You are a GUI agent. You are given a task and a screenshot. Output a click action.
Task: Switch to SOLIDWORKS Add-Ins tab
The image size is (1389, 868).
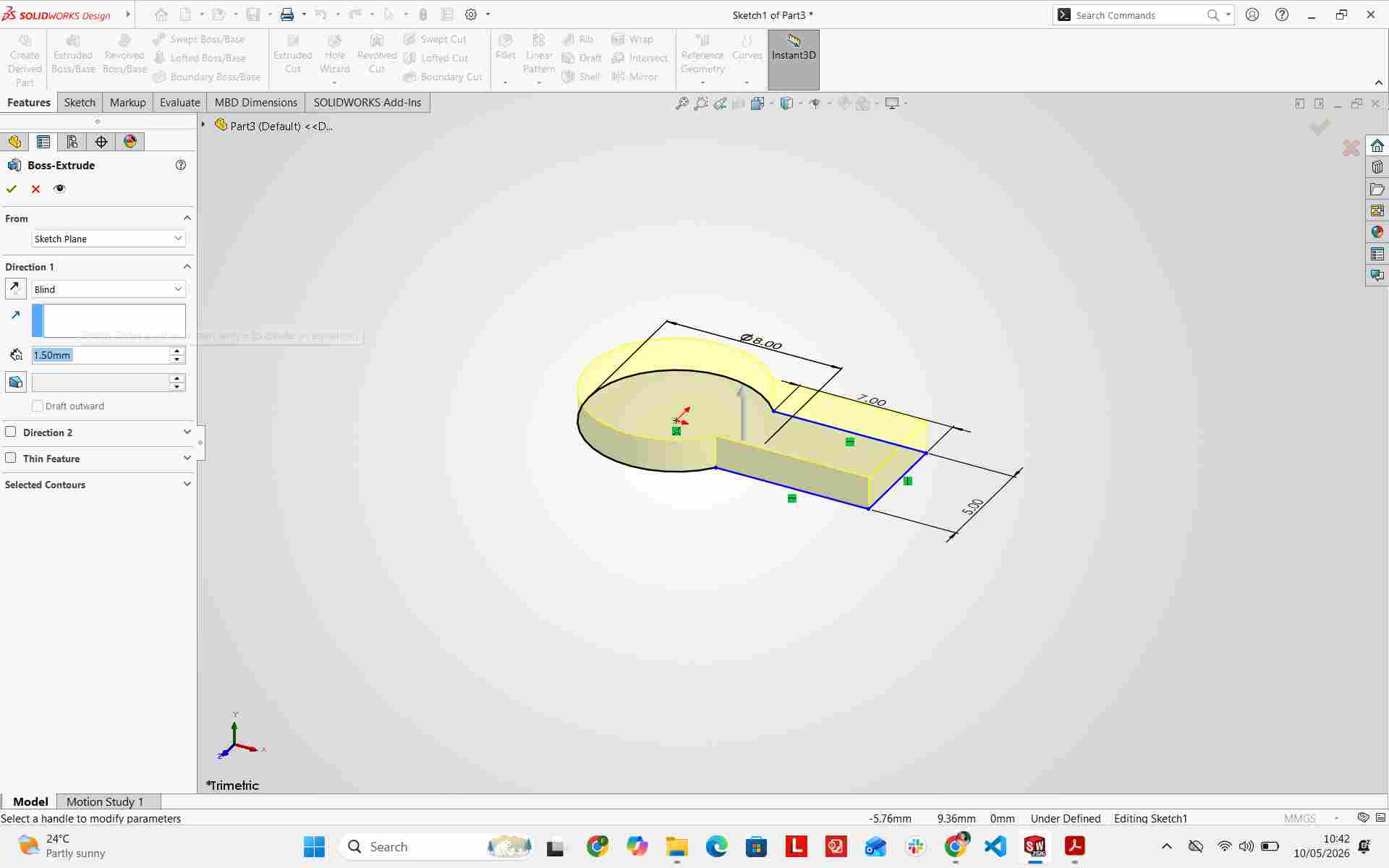[x=368, y=103]
